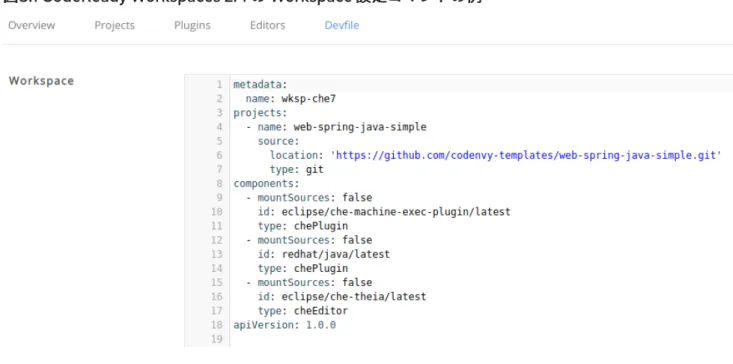This screenshot has height=364, width=733.
Task: Click 'type: chePlugin' on line 11
Action: 302,226
